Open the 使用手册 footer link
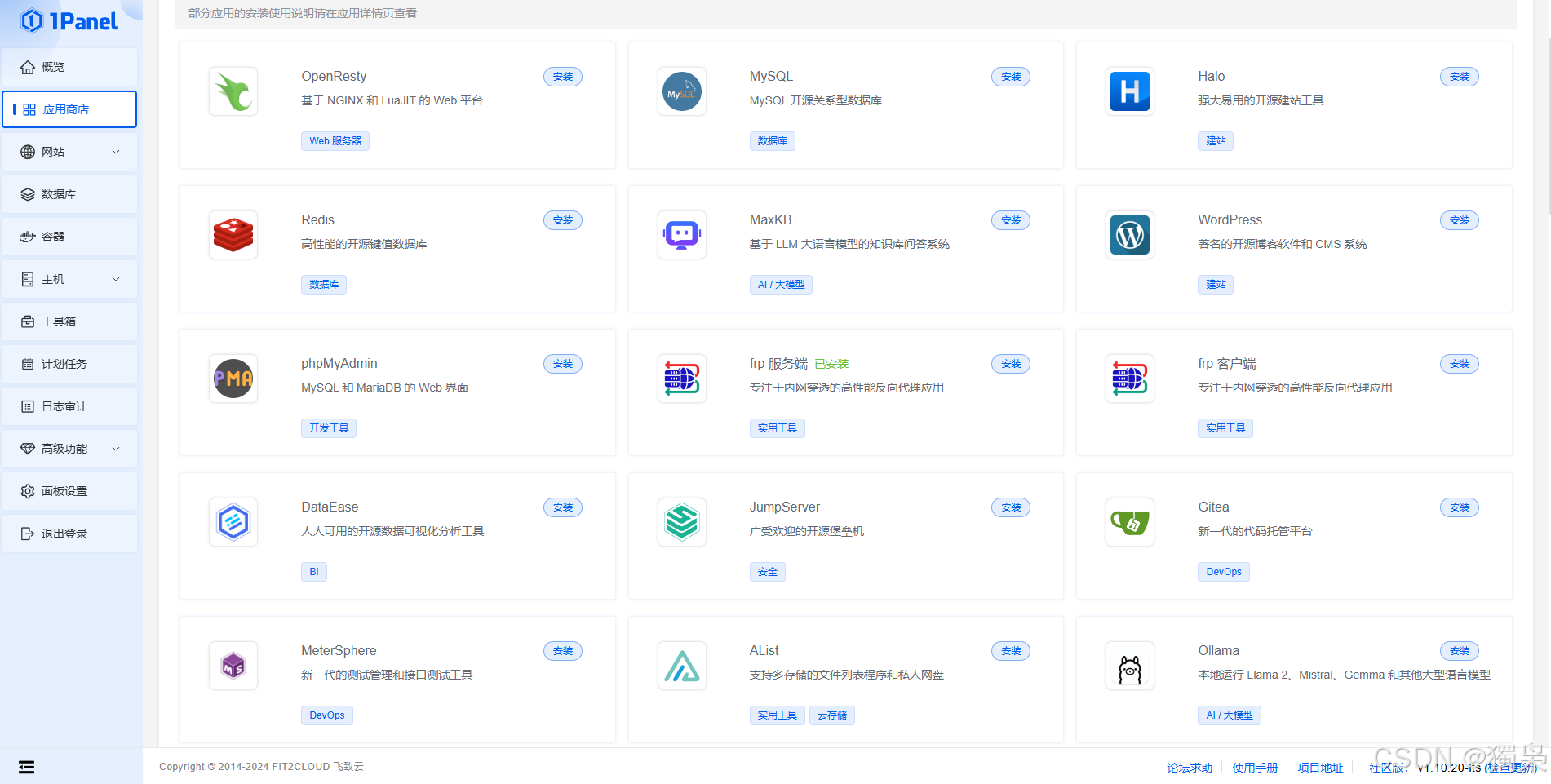The height and width of the screenshot is (784, 1551). point(1255,768)
